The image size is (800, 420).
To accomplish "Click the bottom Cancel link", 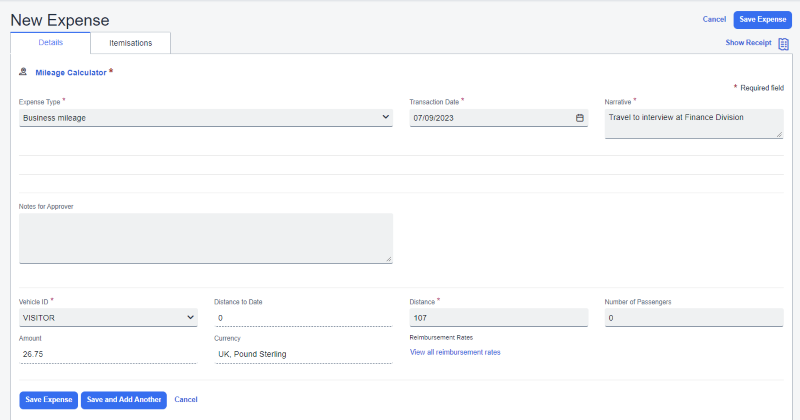I will click(186, 399).
